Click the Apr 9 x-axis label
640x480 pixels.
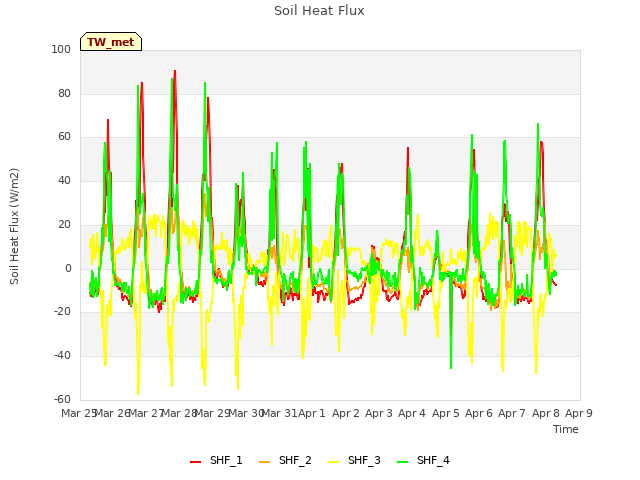click(579, 413)
